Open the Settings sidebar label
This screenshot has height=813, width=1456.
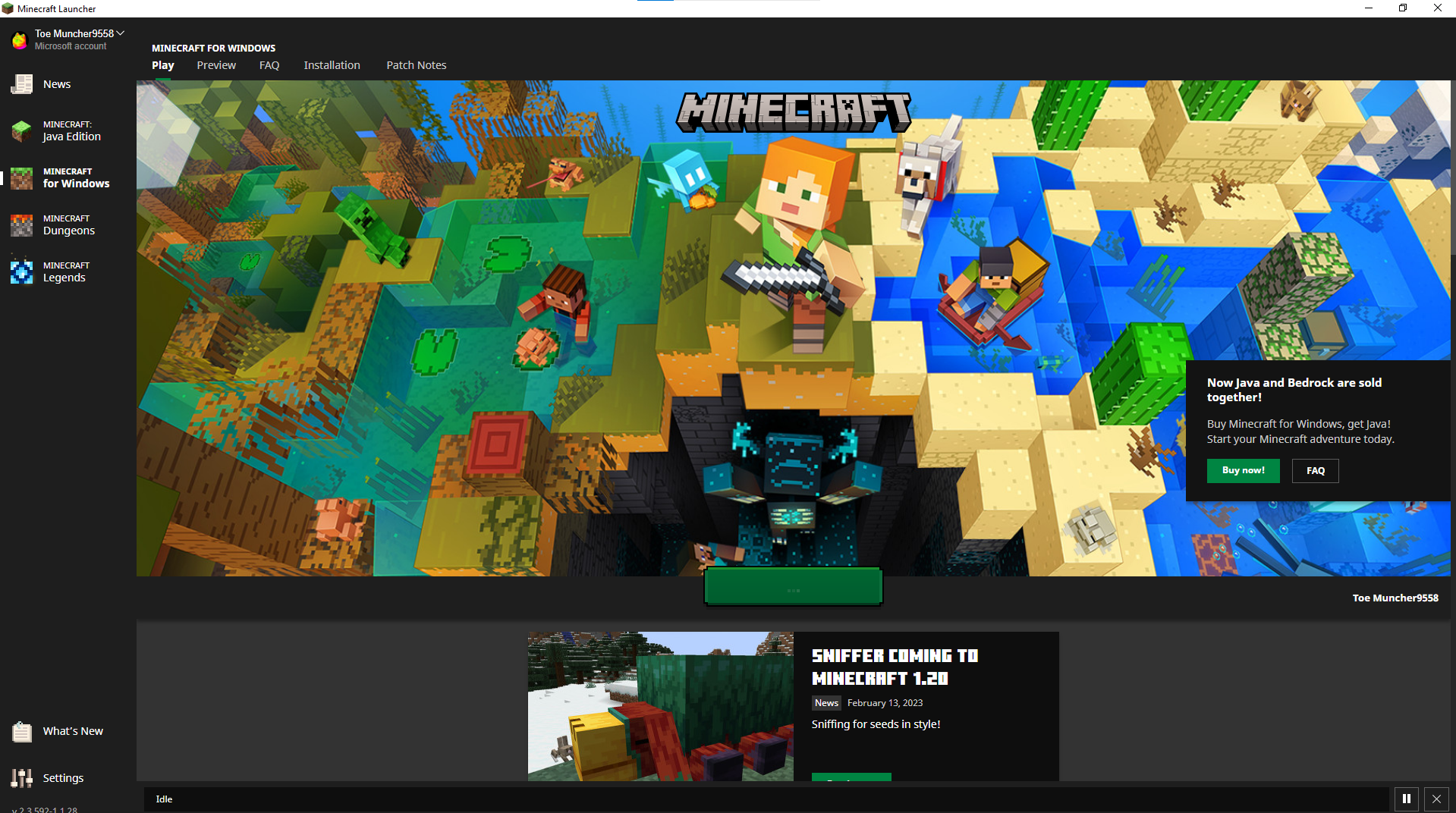[63, 778]
